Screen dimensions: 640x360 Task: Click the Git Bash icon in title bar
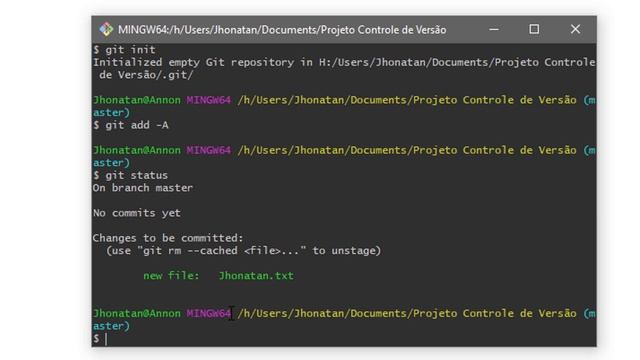pos(106,29)
